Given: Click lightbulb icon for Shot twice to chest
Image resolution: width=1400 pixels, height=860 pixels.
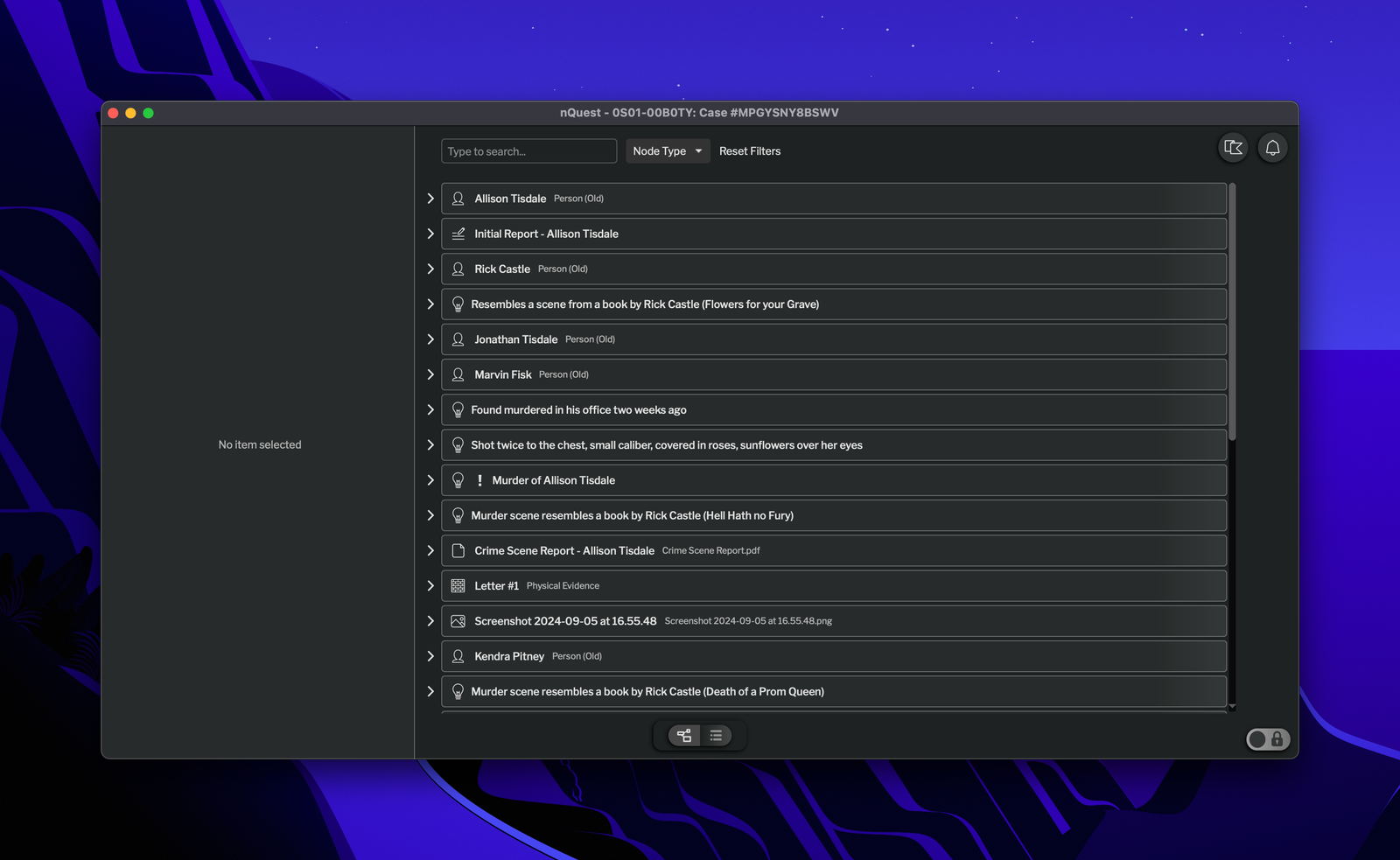Looking at the screenshot, I should pos(458,445).
